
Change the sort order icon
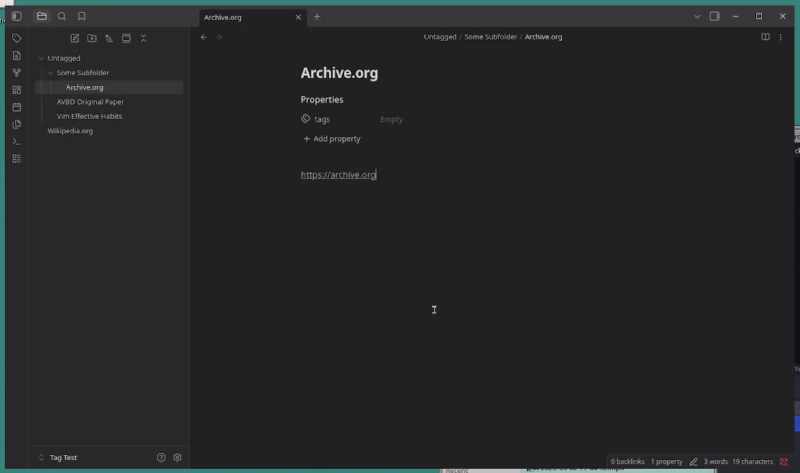[109, 38]
